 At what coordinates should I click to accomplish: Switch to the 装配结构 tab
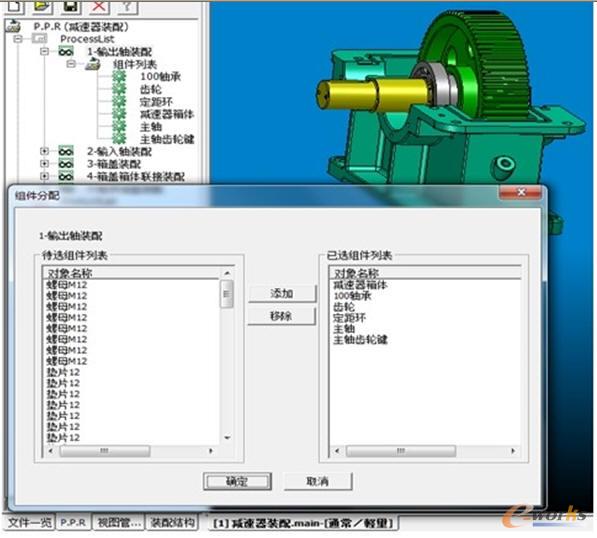(x=173, y=522)
